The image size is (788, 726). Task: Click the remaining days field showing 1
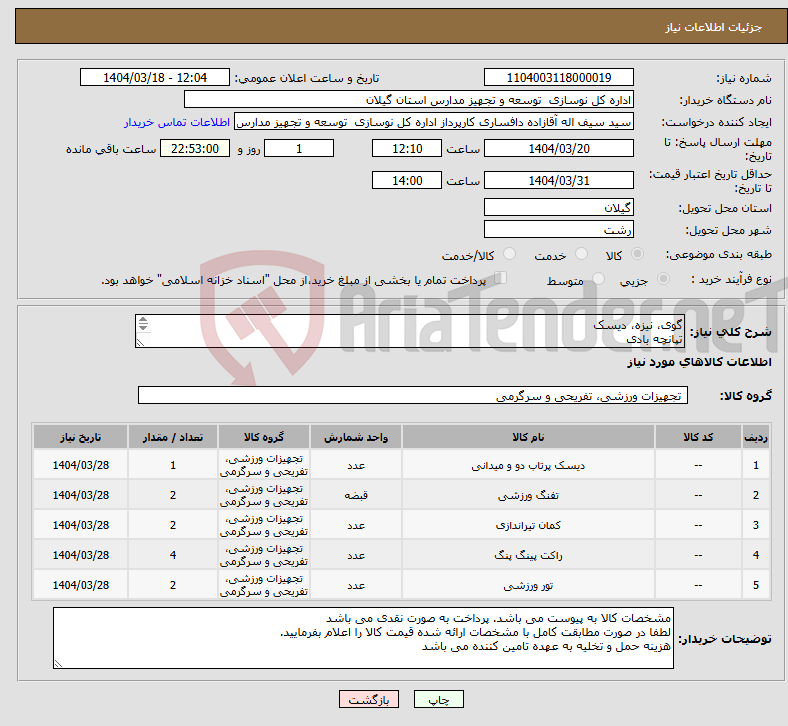pyautogui.click(x=299, y=149)
